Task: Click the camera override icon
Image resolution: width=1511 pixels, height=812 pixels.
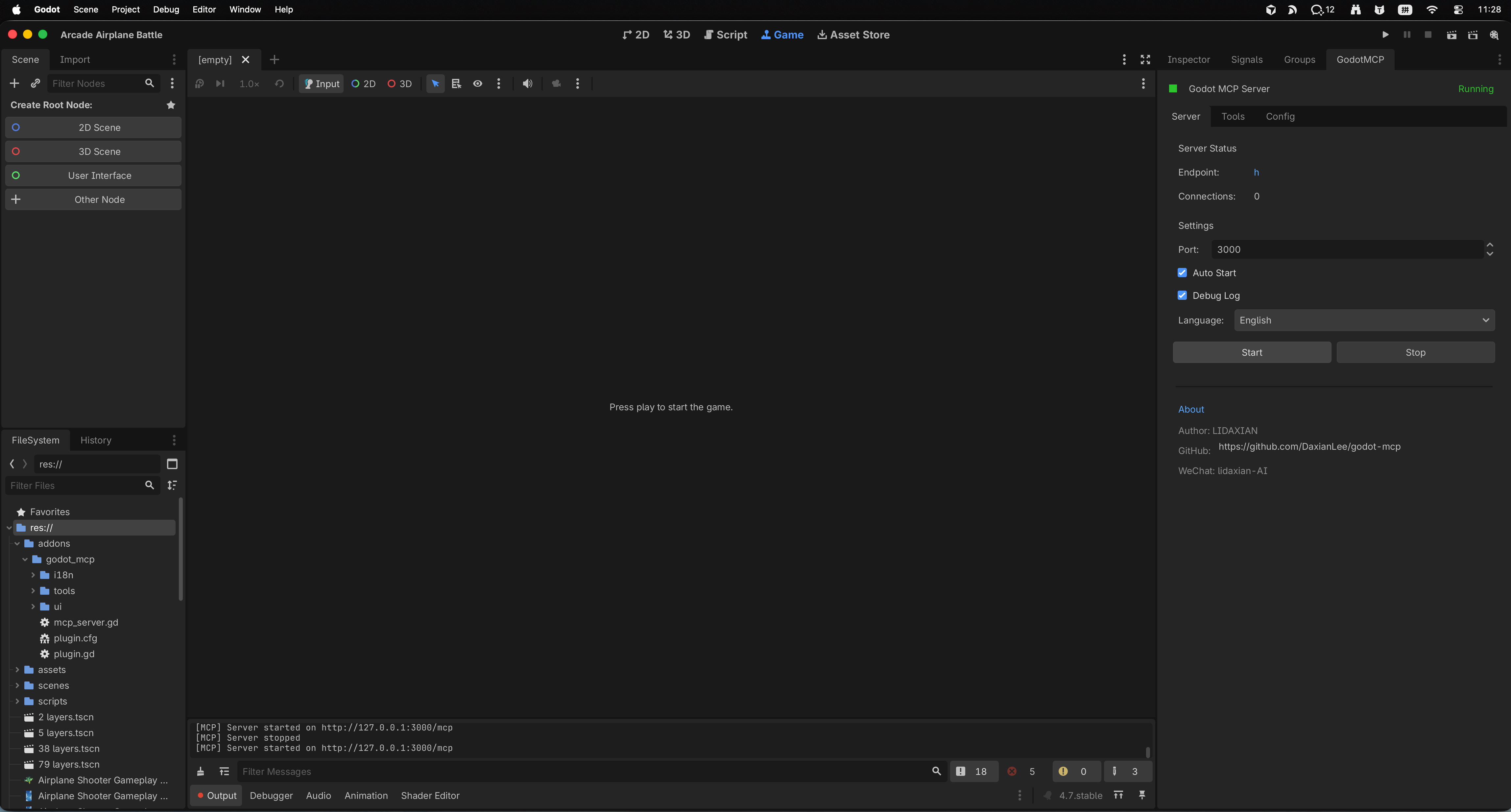Action: click(556, 84)
